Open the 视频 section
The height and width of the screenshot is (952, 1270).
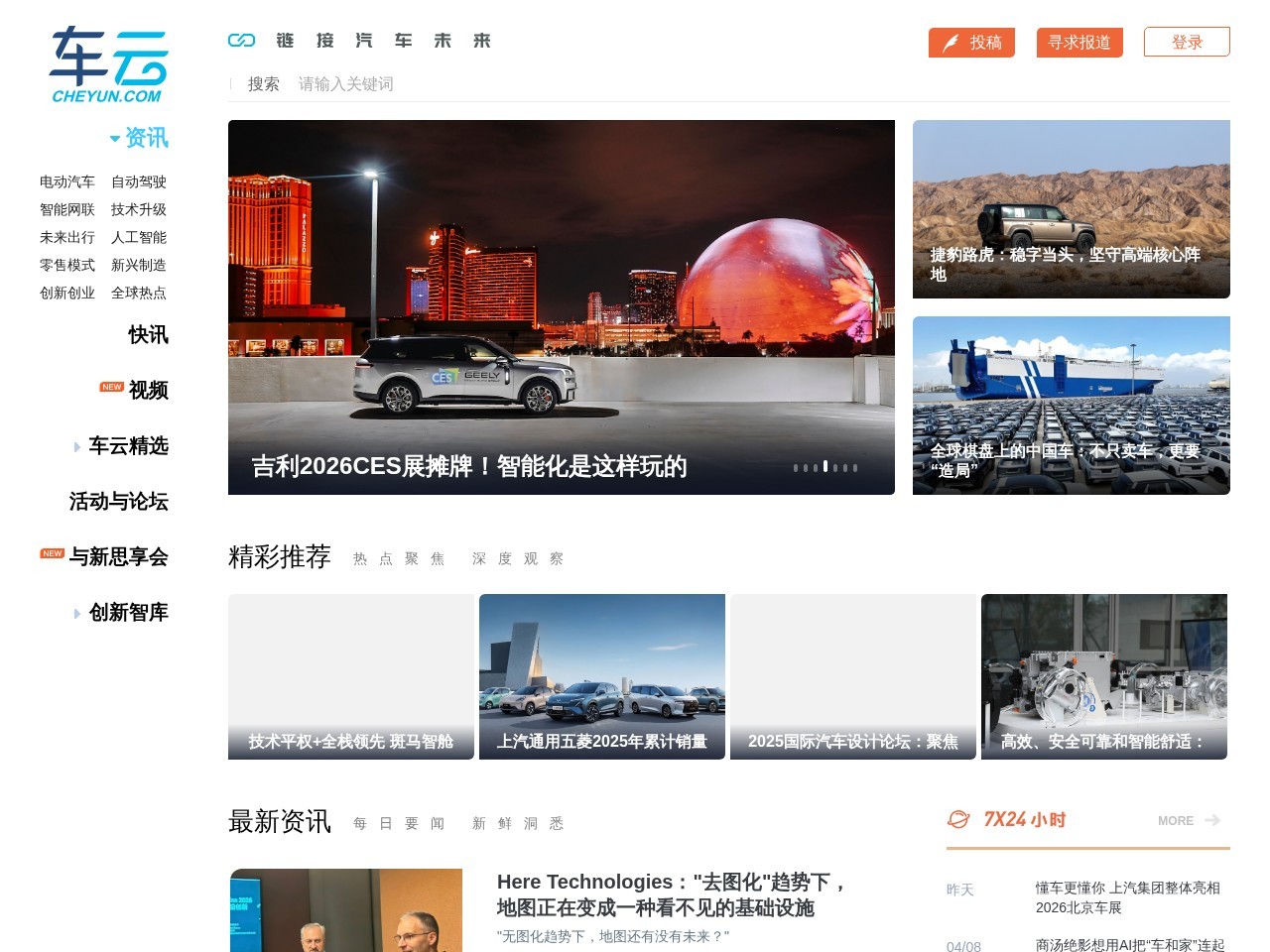(149, 391)
